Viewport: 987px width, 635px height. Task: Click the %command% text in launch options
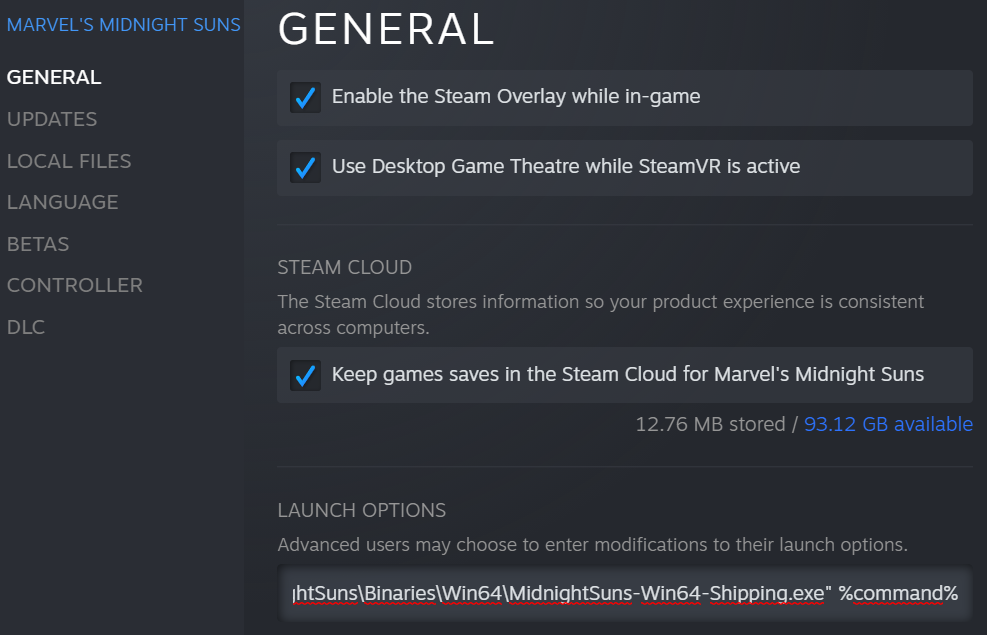coord(898,594)
